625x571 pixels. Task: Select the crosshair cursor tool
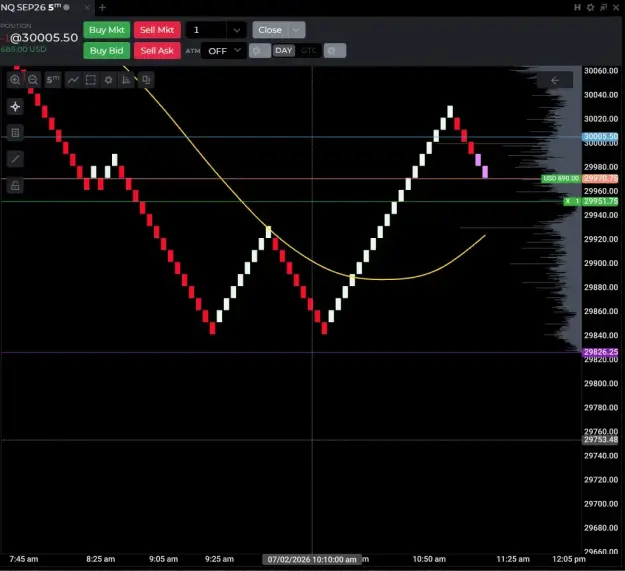(x=15, y=107)
